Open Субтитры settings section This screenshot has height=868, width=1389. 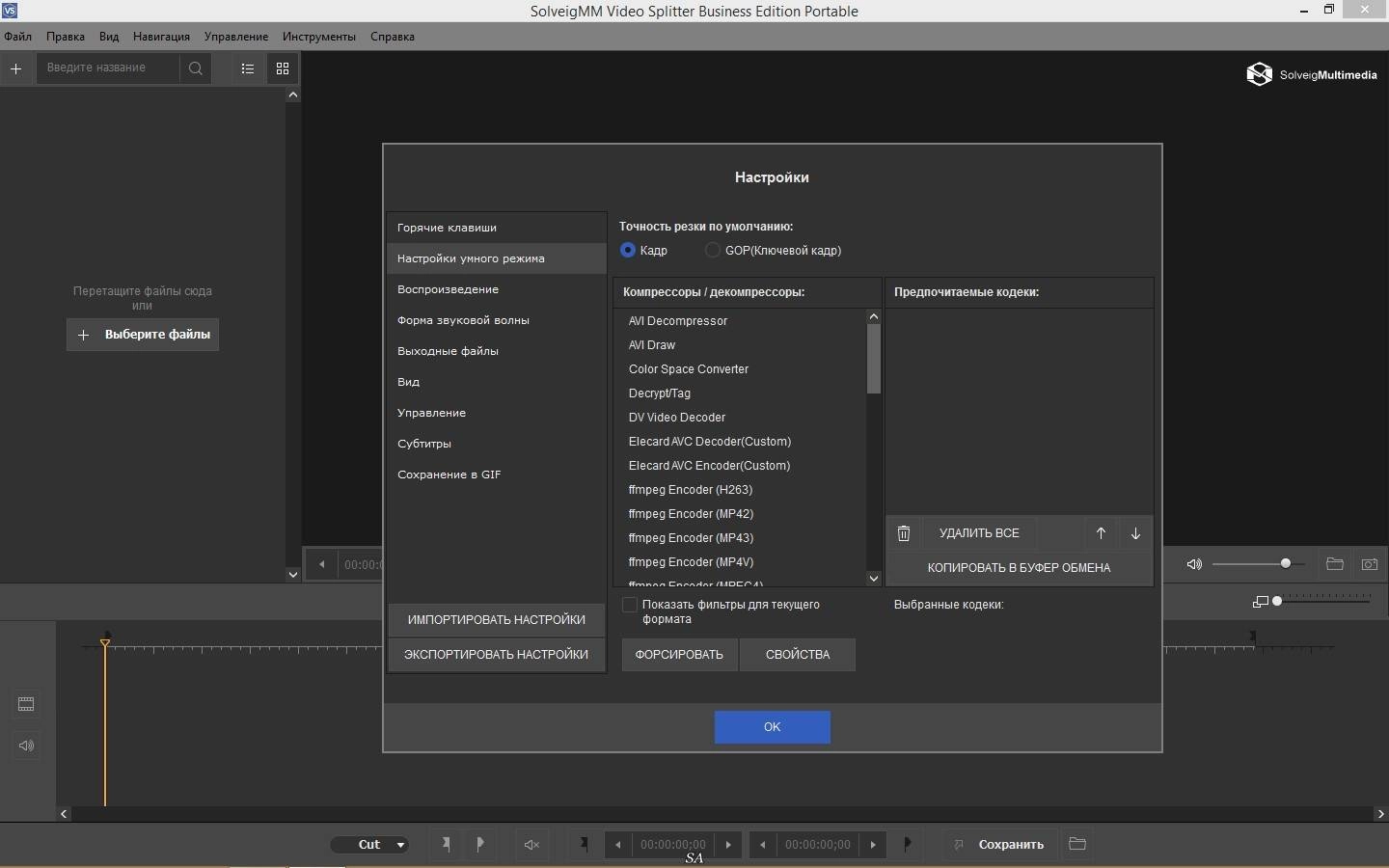pos(496,444)
